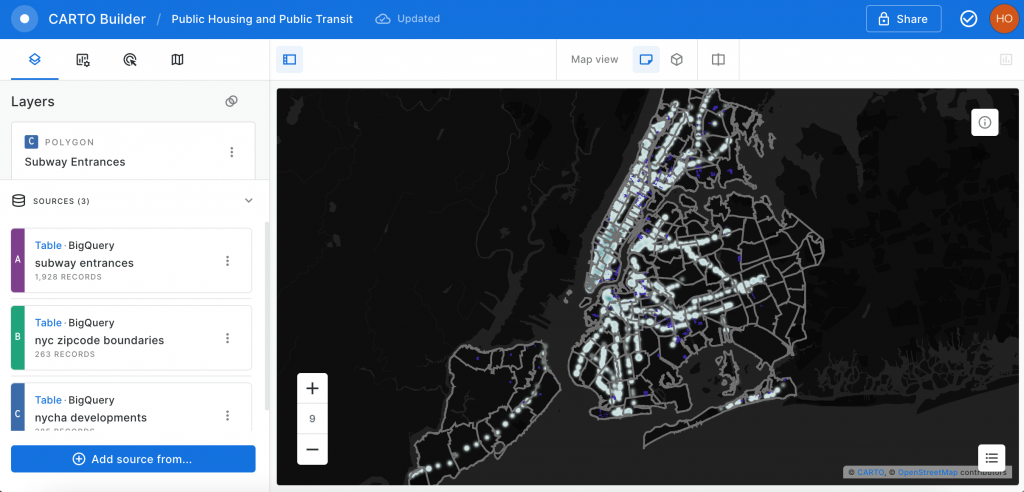Open Subway Entrances layer options menu
Image resolution: width=1024 pixels, height=492 pixels.
[231, 152]
